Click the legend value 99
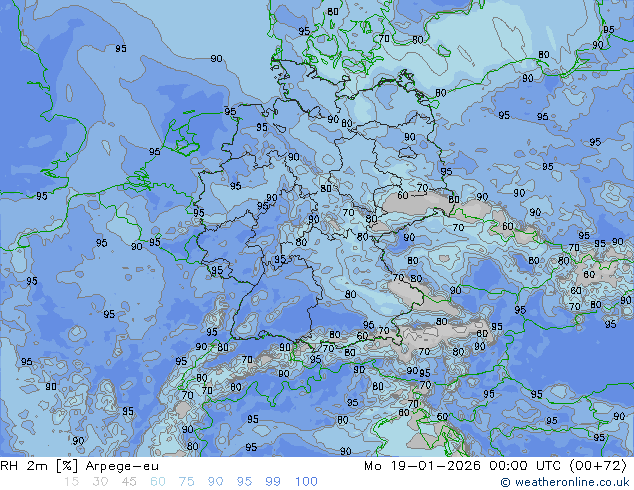This screenshot has height=490, width=634. click(x=273, y=482)
